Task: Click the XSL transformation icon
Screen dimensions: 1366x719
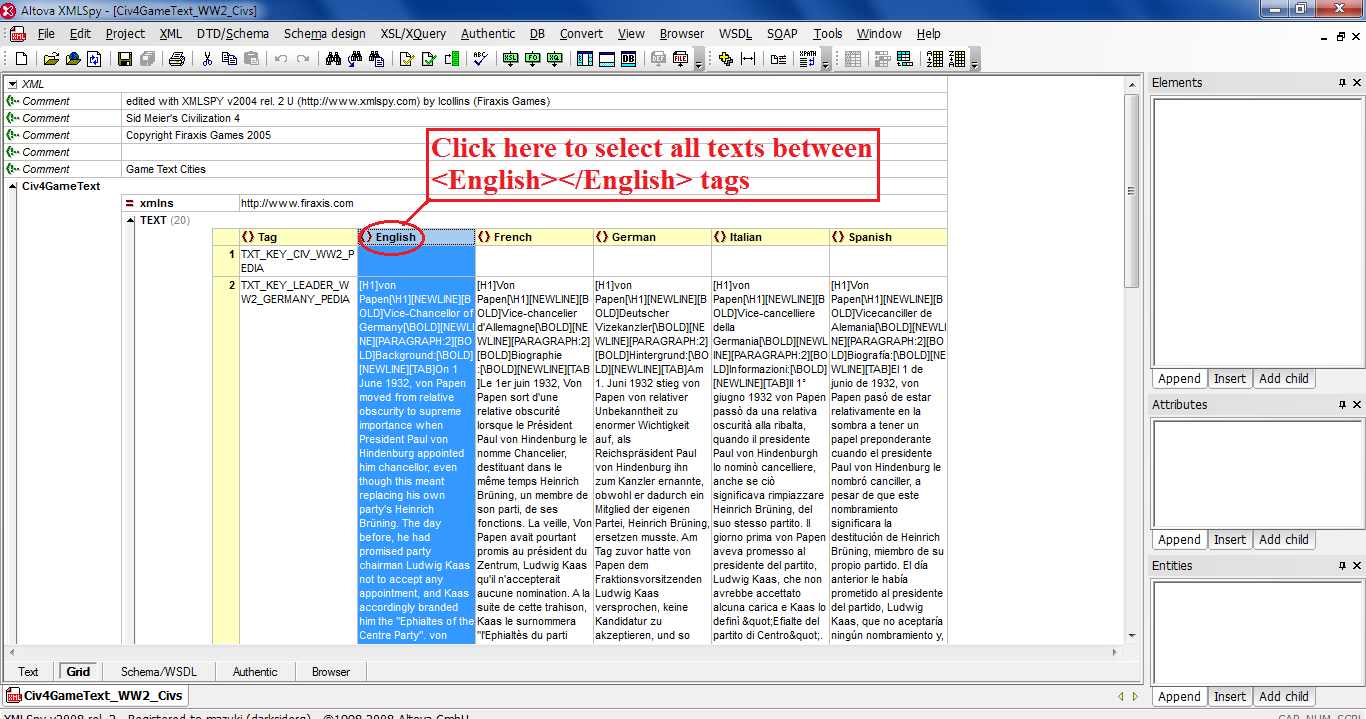Action: [x=510, y=59]
